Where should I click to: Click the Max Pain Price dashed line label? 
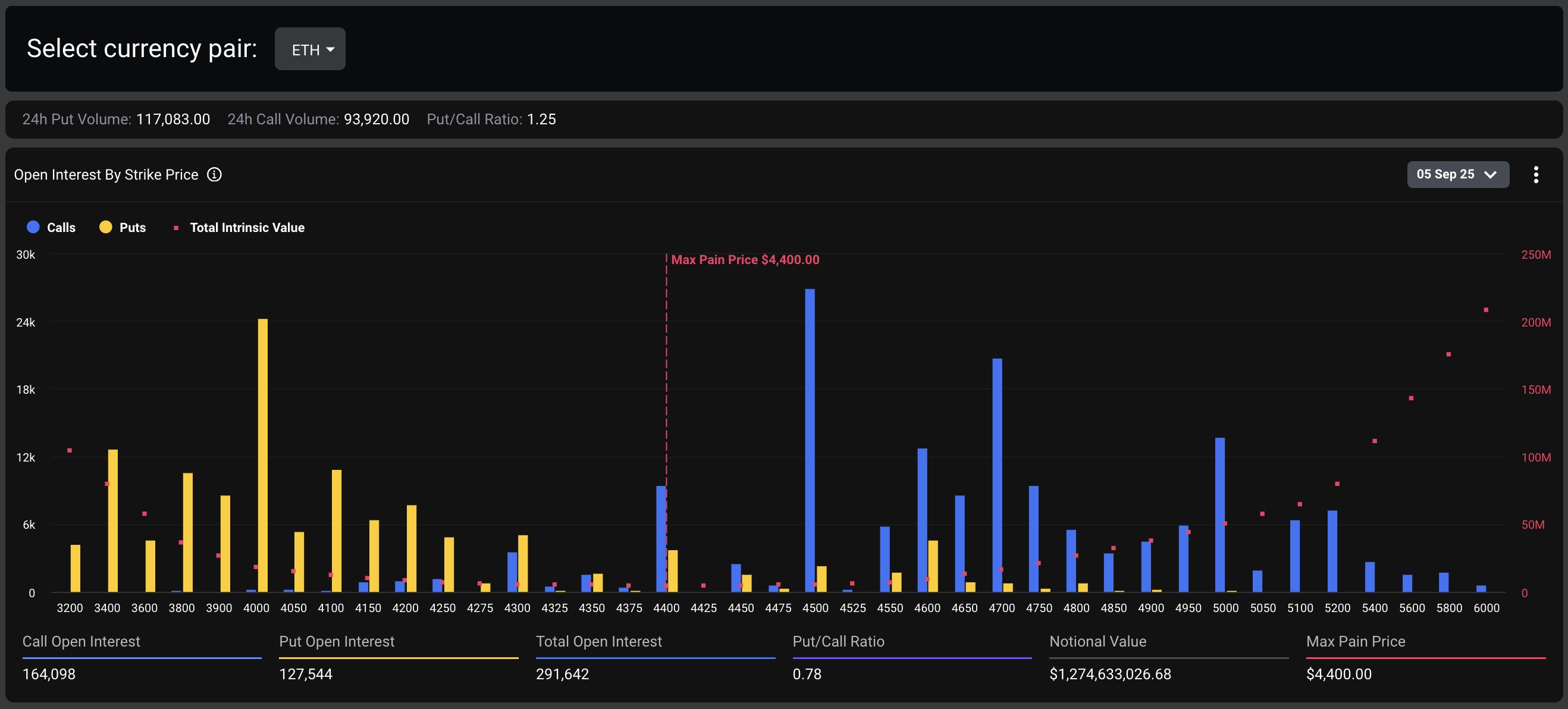pyautogui.click(x=745, y=259)
